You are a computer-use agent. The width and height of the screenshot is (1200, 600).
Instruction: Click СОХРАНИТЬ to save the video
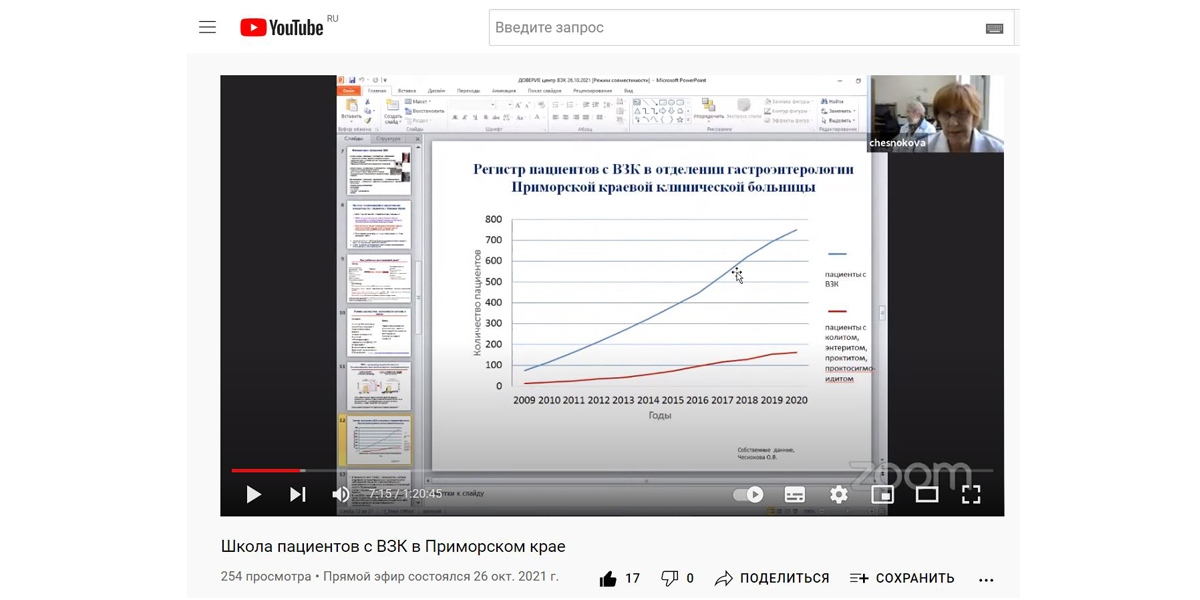click(x=902, y=578)
